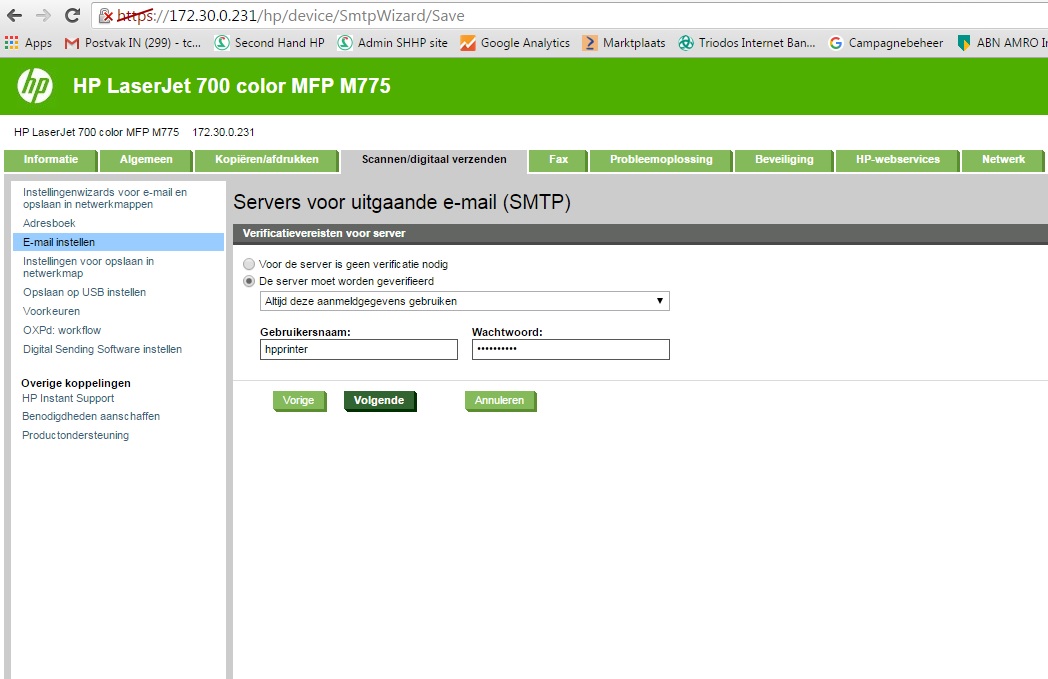Open the 'Altijd deze aanmeldgegevens gebruiken' dropdown

[465, 301]
